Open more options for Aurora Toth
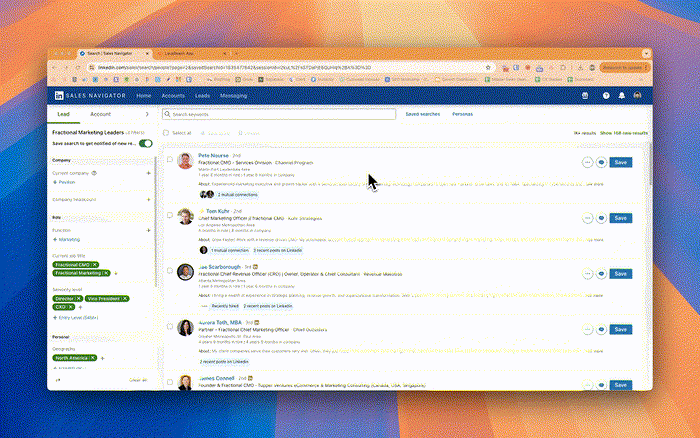The image size is (700, 438). pyautogui.click(x=588, y=330)
